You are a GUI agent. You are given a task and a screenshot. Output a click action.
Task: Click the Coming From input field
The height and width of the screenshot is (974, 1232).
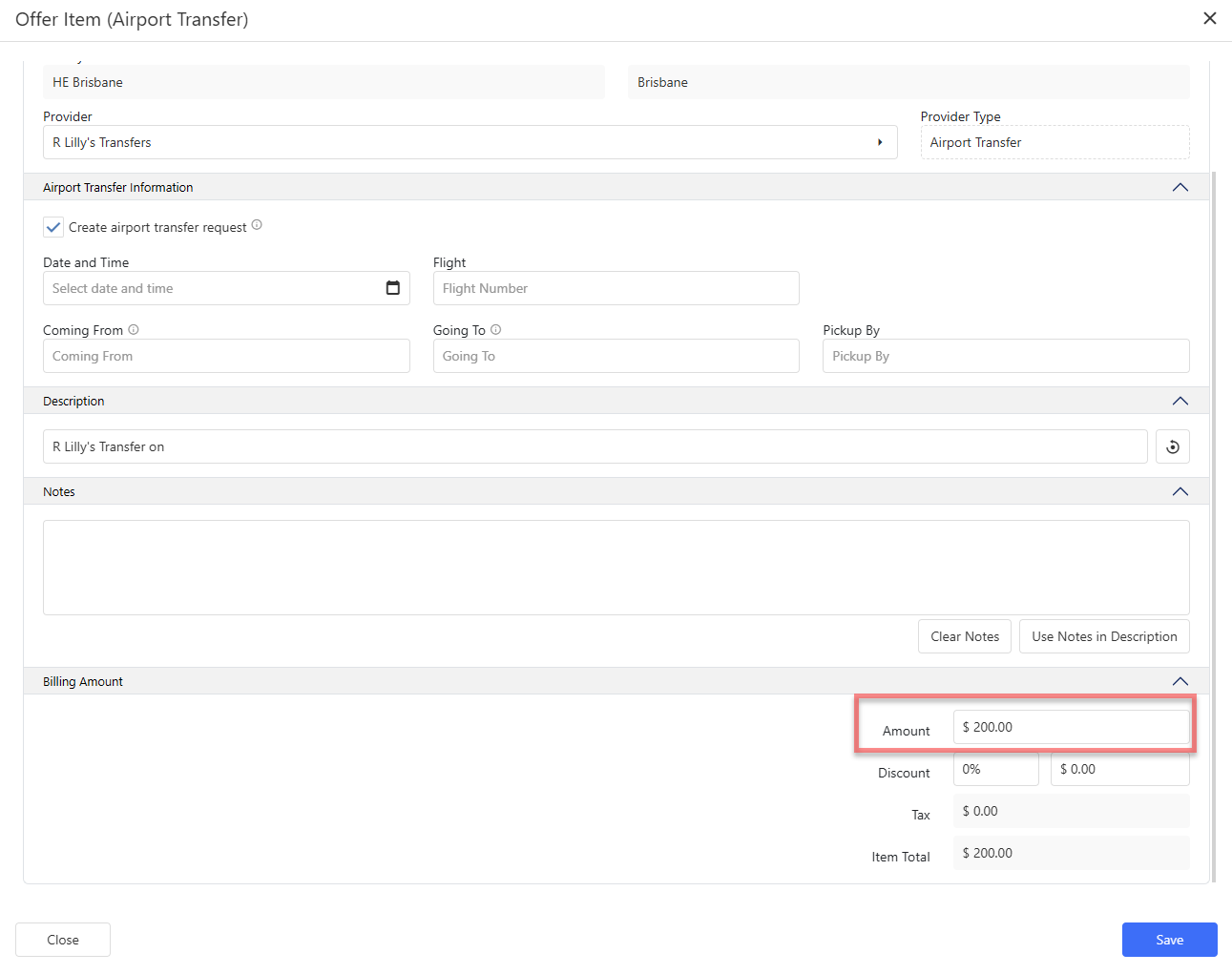pos(226,356)
